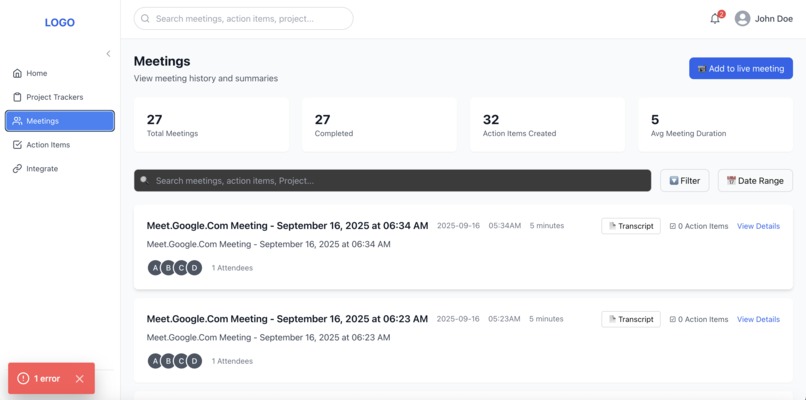Click the user avatar icon
The image size is (806, 400).
[742, 19]
